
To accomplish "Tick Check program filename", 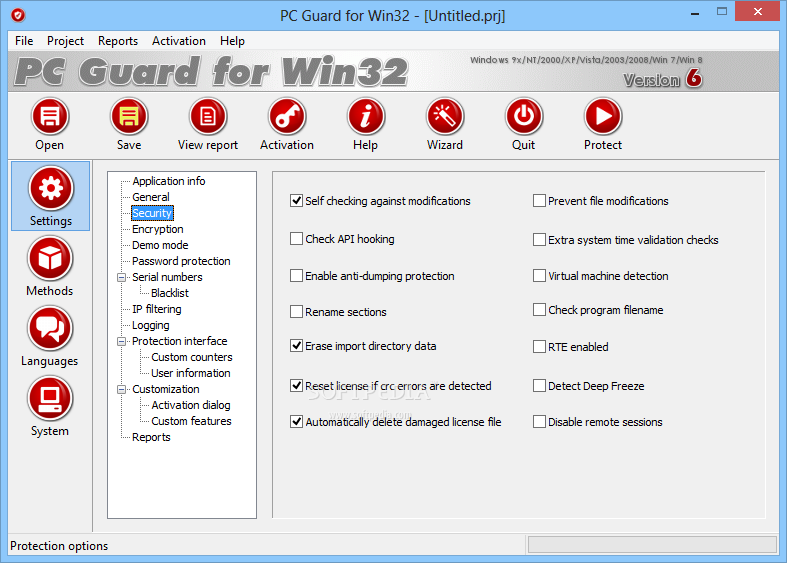I will [x=539, y=310].
